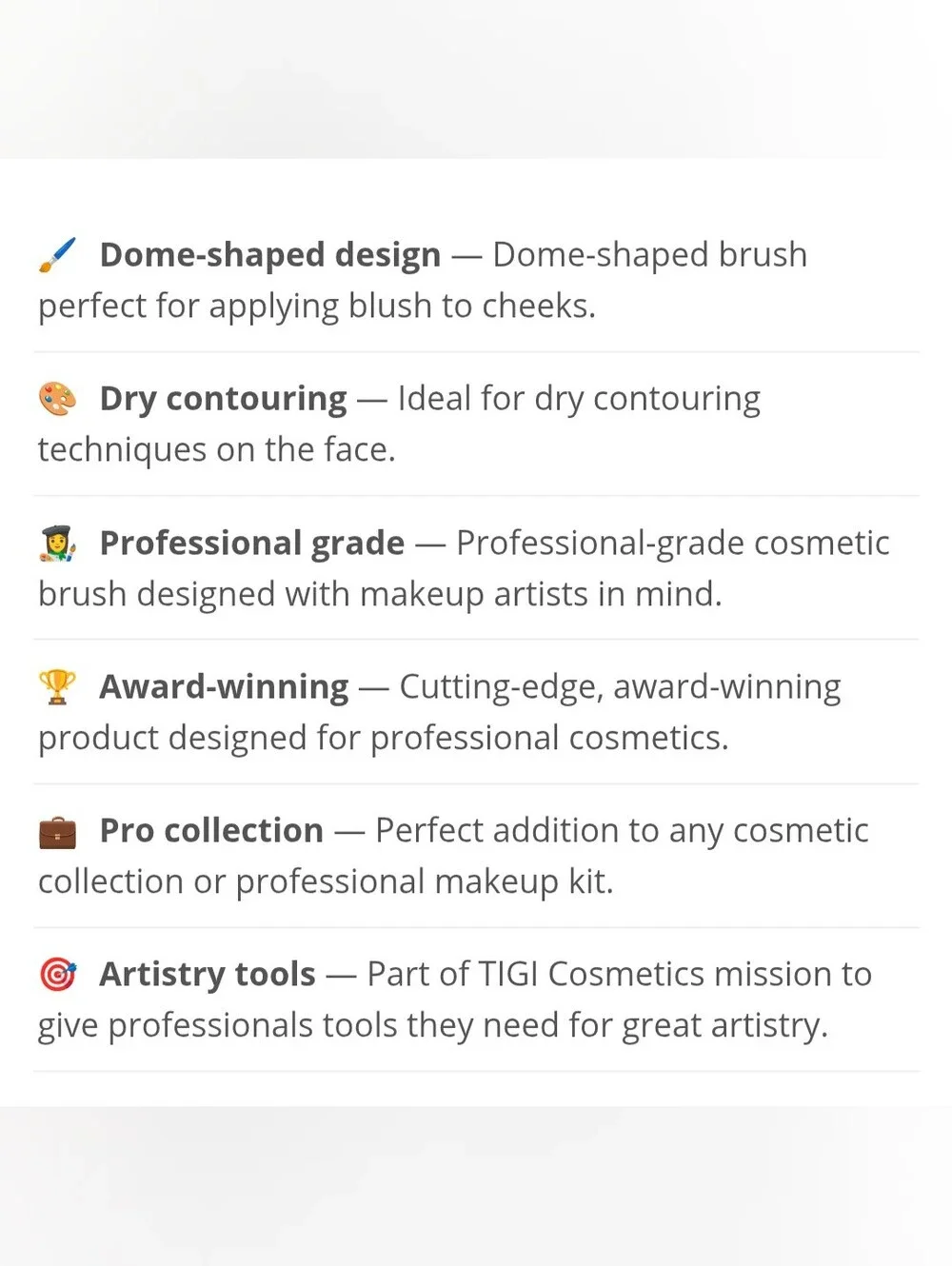Viewport: 952px width, 1266px height.
Task: Click 'perfect for applying blush to cheeks' text
Action: 316,307
